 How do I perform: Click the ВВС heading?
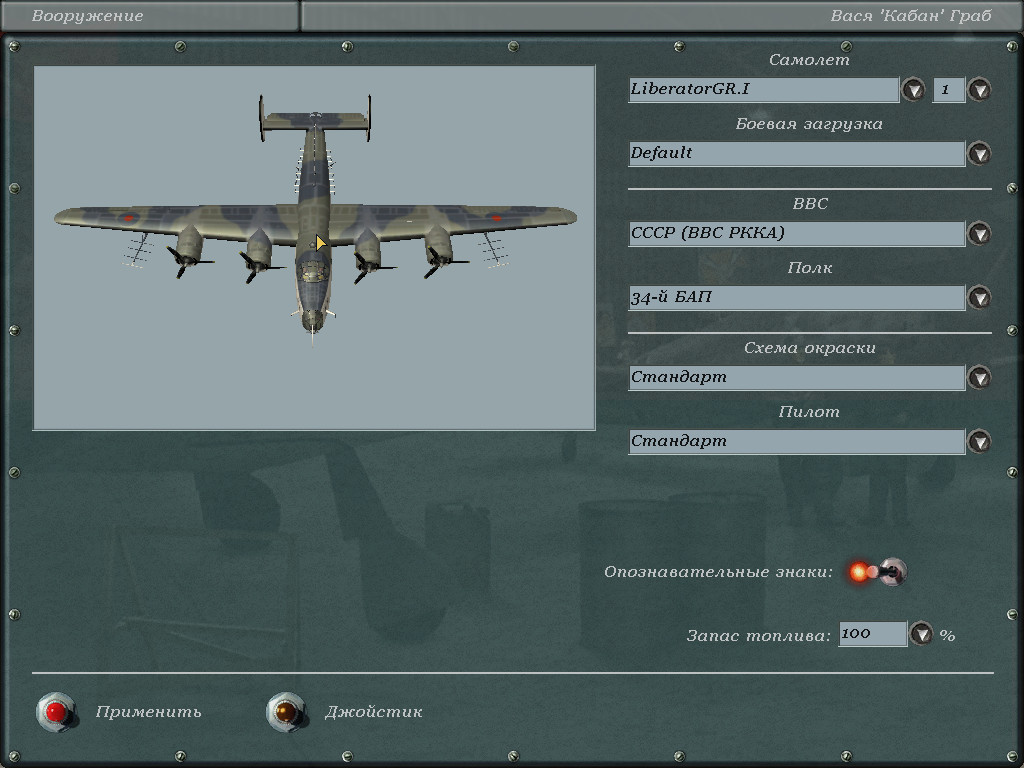click(x=810, y=204)
